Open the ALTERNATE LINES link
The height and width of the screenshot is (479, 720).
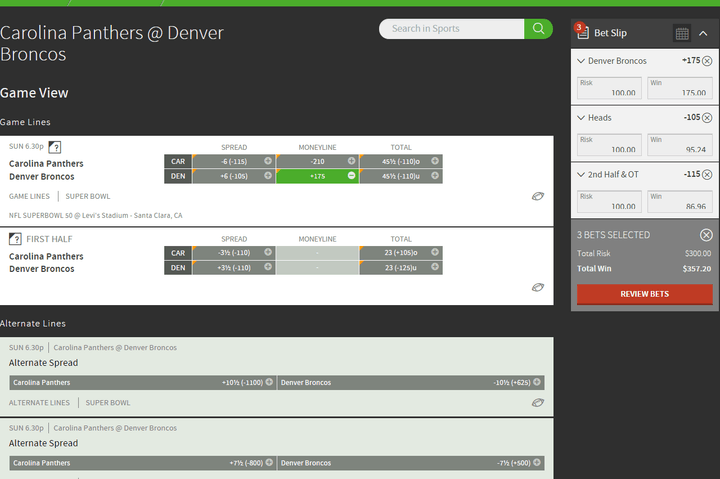pos(39,403)
